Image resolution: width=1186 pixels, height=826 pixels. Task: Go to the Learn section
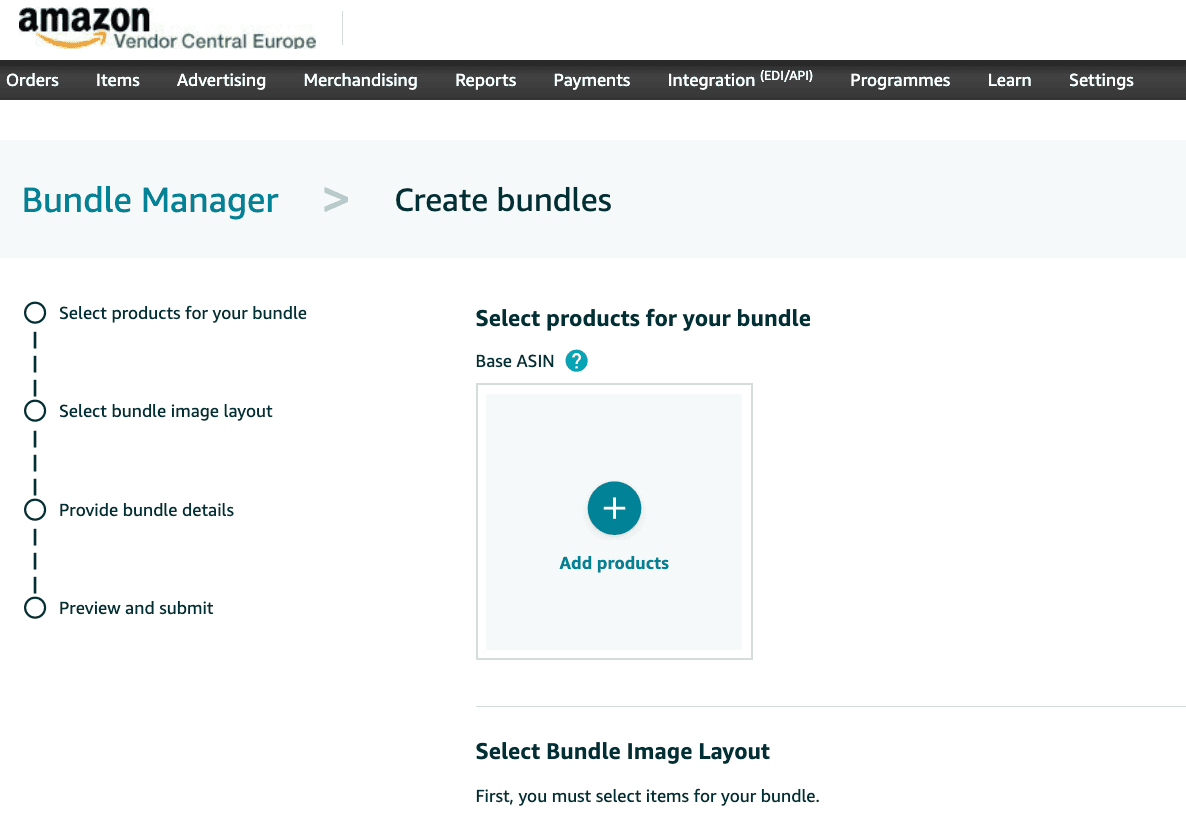1009,80
